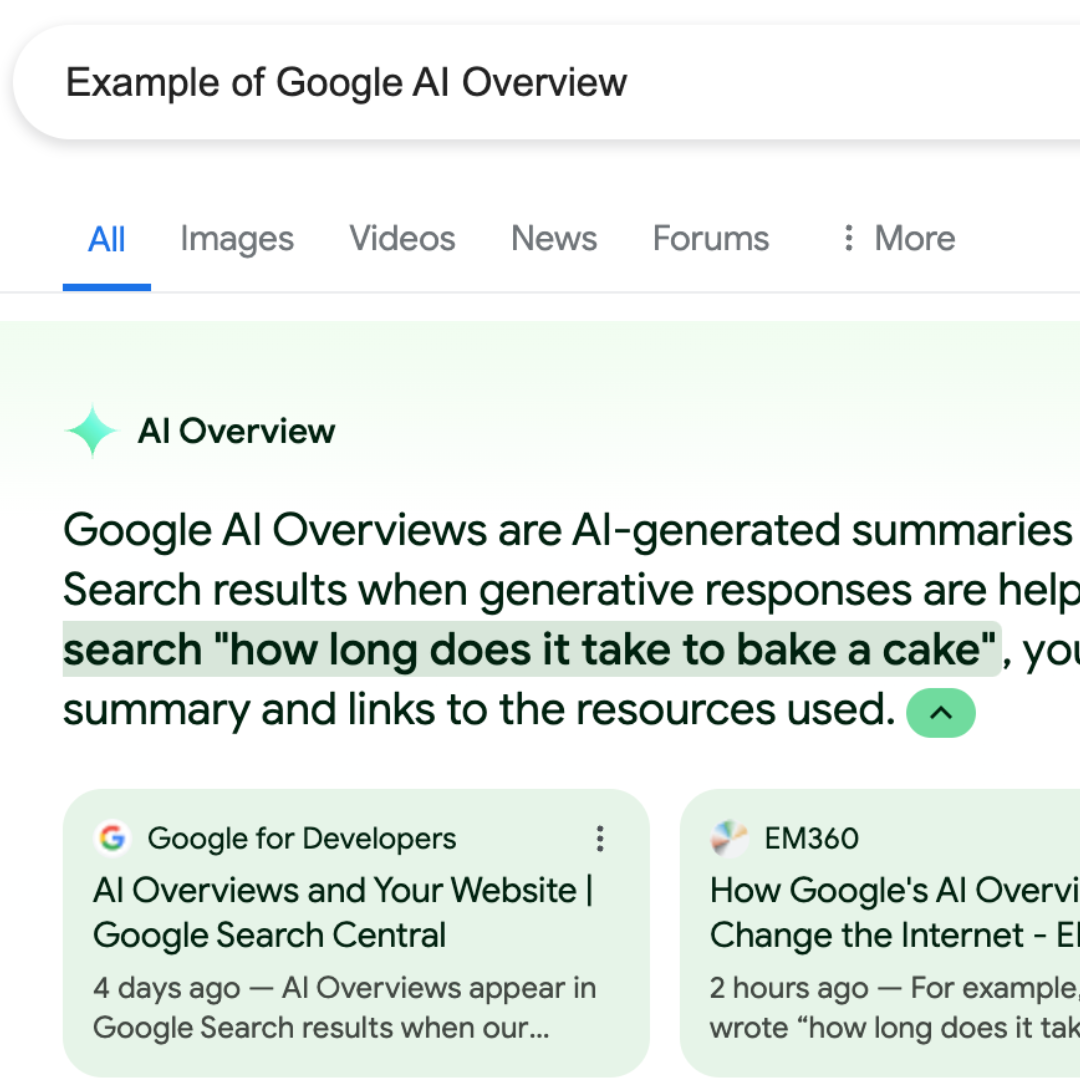Click the Google favicon on the developers card

click(112, 838)
